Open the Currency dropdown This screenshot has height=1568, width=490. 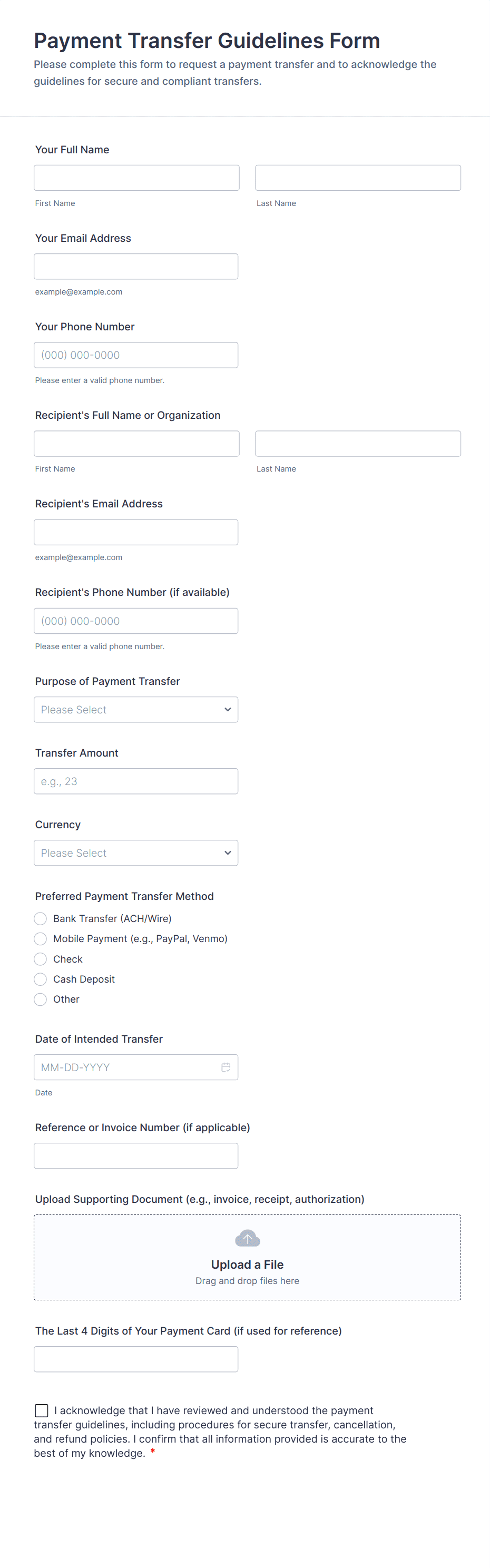(x=136, y=853)
